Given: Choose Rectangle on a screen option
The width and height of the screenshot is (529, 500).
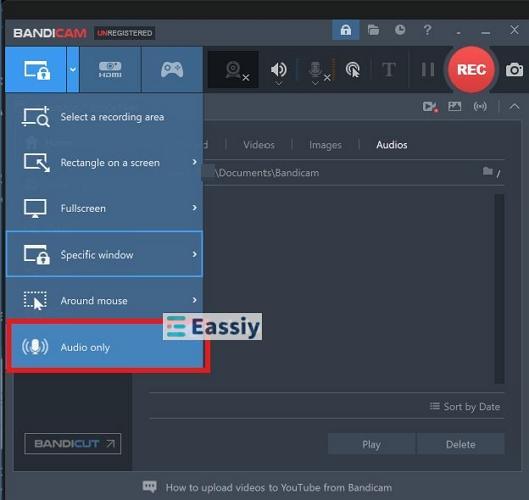Looking at the screenshot, I should [105, 163].
